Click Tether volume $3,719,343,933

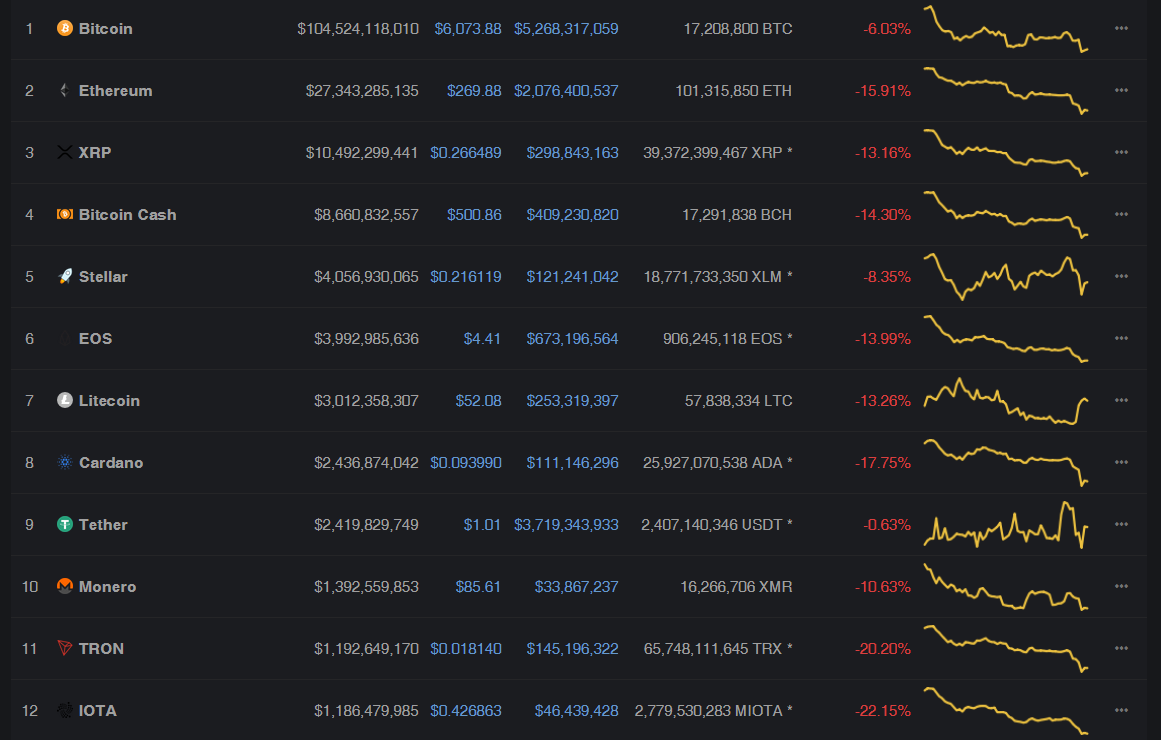tap(566, 524)
